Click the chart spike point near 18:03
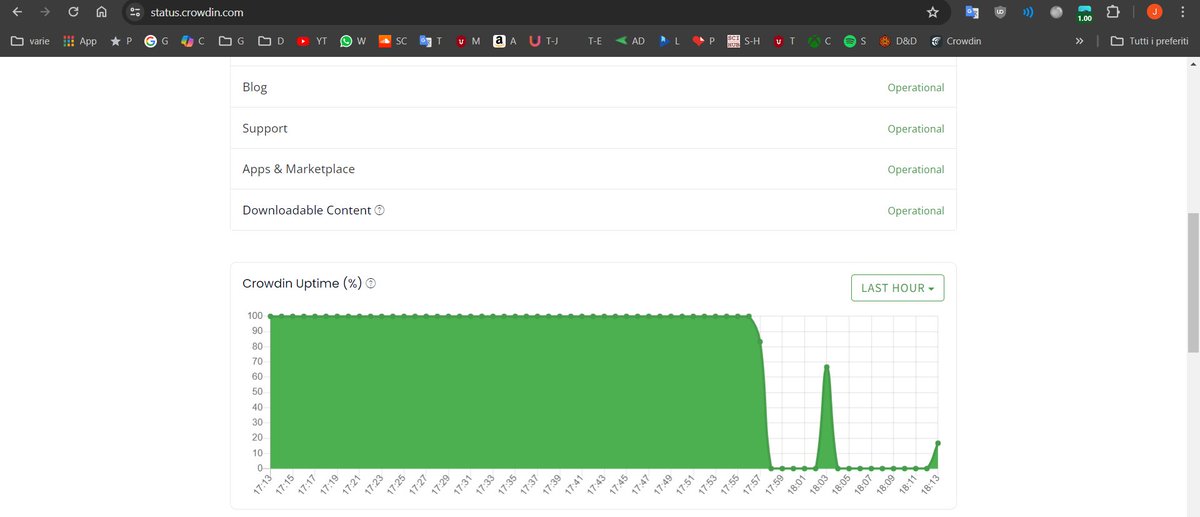Viewport: 1200px width, 517px height. 827,367
